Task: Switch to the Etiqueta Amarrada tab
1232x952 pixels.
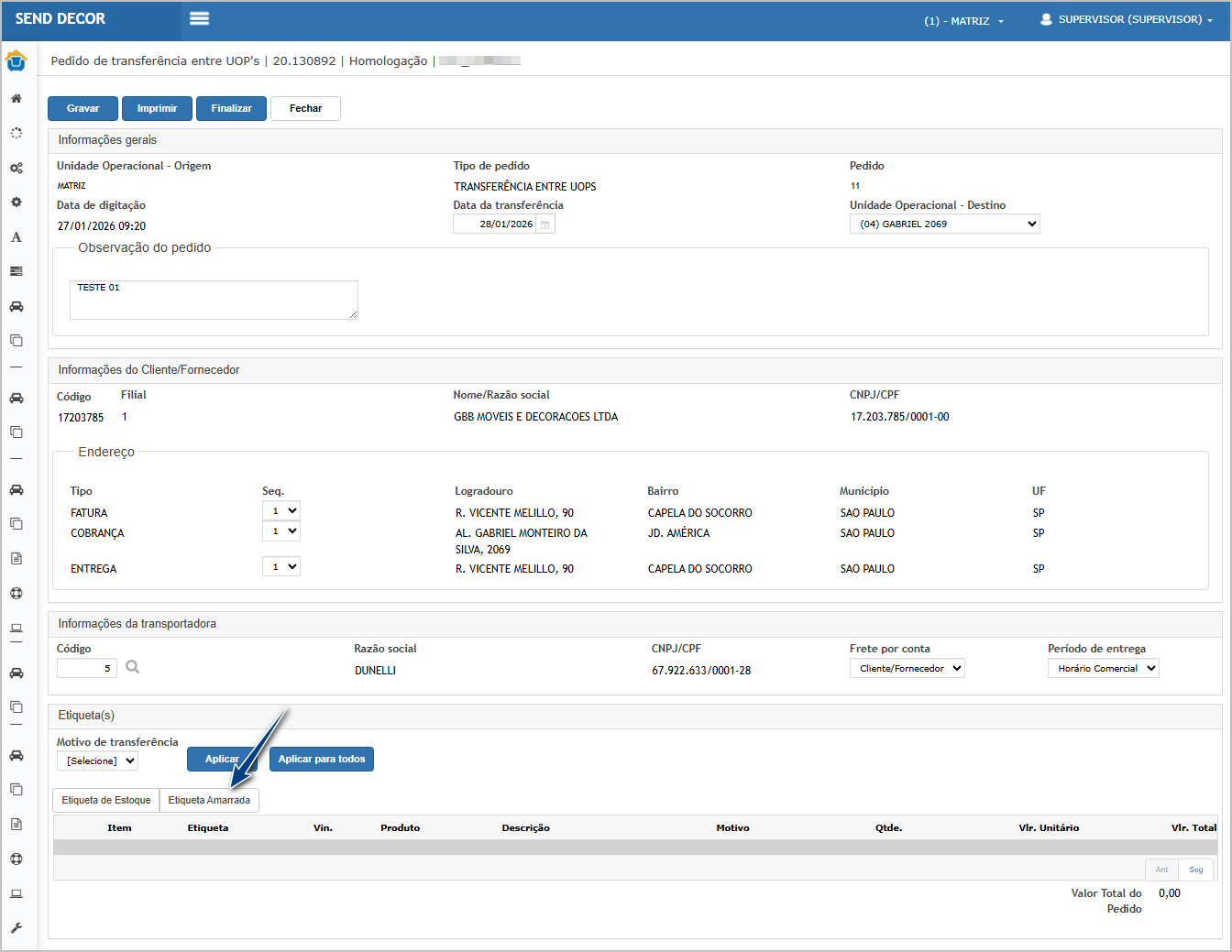Action: pos(209,801)
